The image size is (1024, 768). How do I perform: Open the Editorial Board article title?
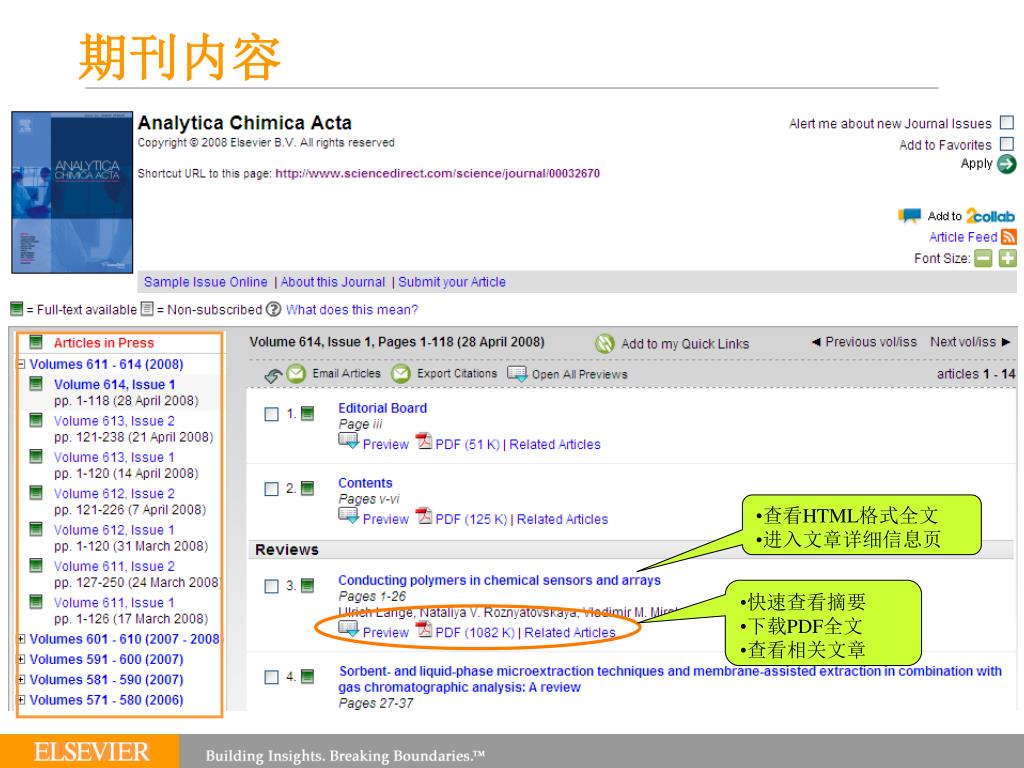coord(383,408)
